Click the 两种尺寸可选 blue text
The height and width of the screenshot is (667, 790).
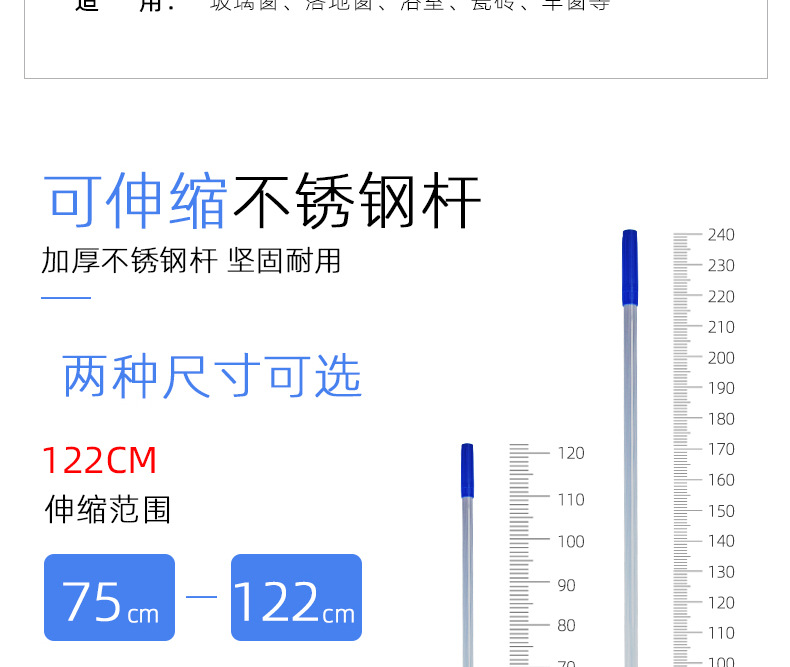212,376
